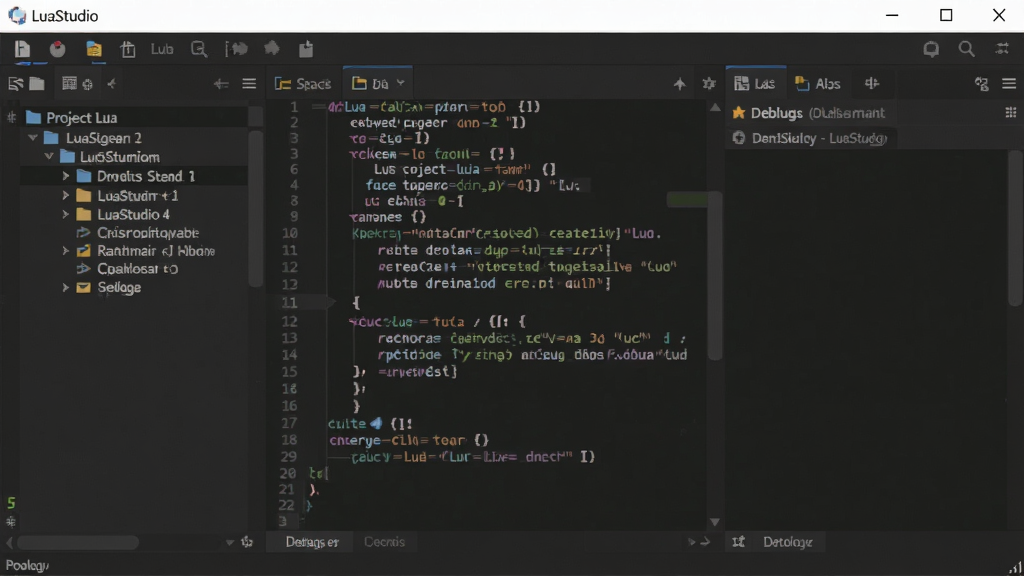This screenshot has width=1024, height=576.
Task: Collapse the LuaSigean 2 folder
Action: click(x=33, y=138)
